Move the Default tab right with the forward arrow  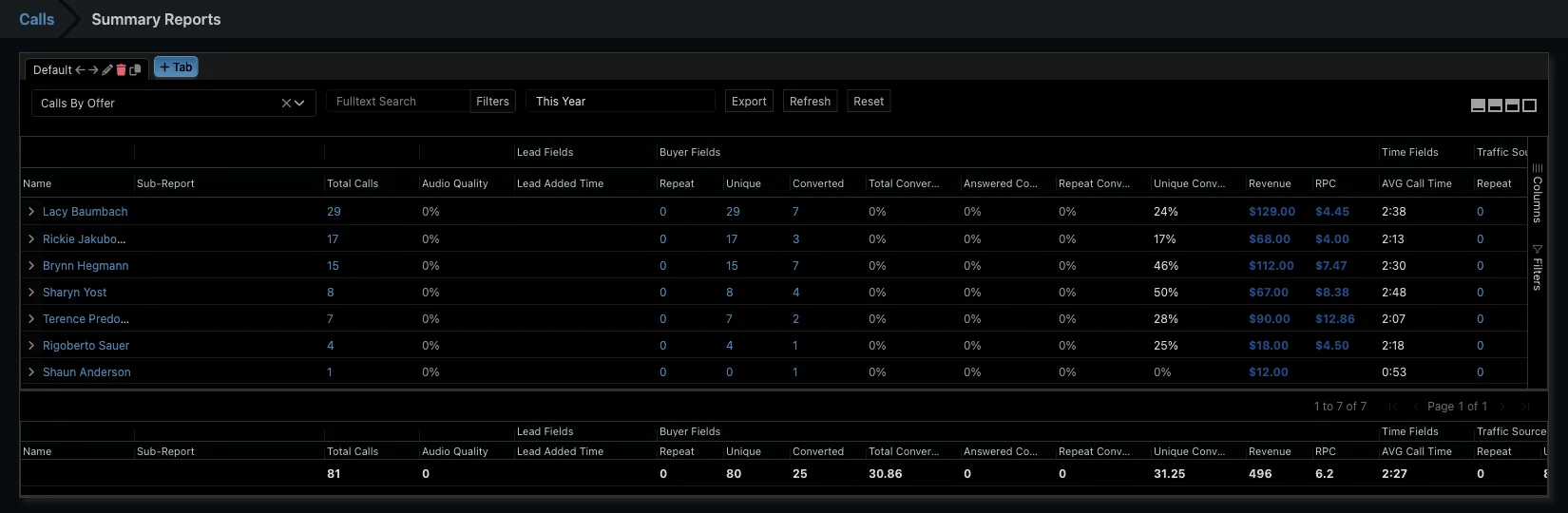(93, 69)
